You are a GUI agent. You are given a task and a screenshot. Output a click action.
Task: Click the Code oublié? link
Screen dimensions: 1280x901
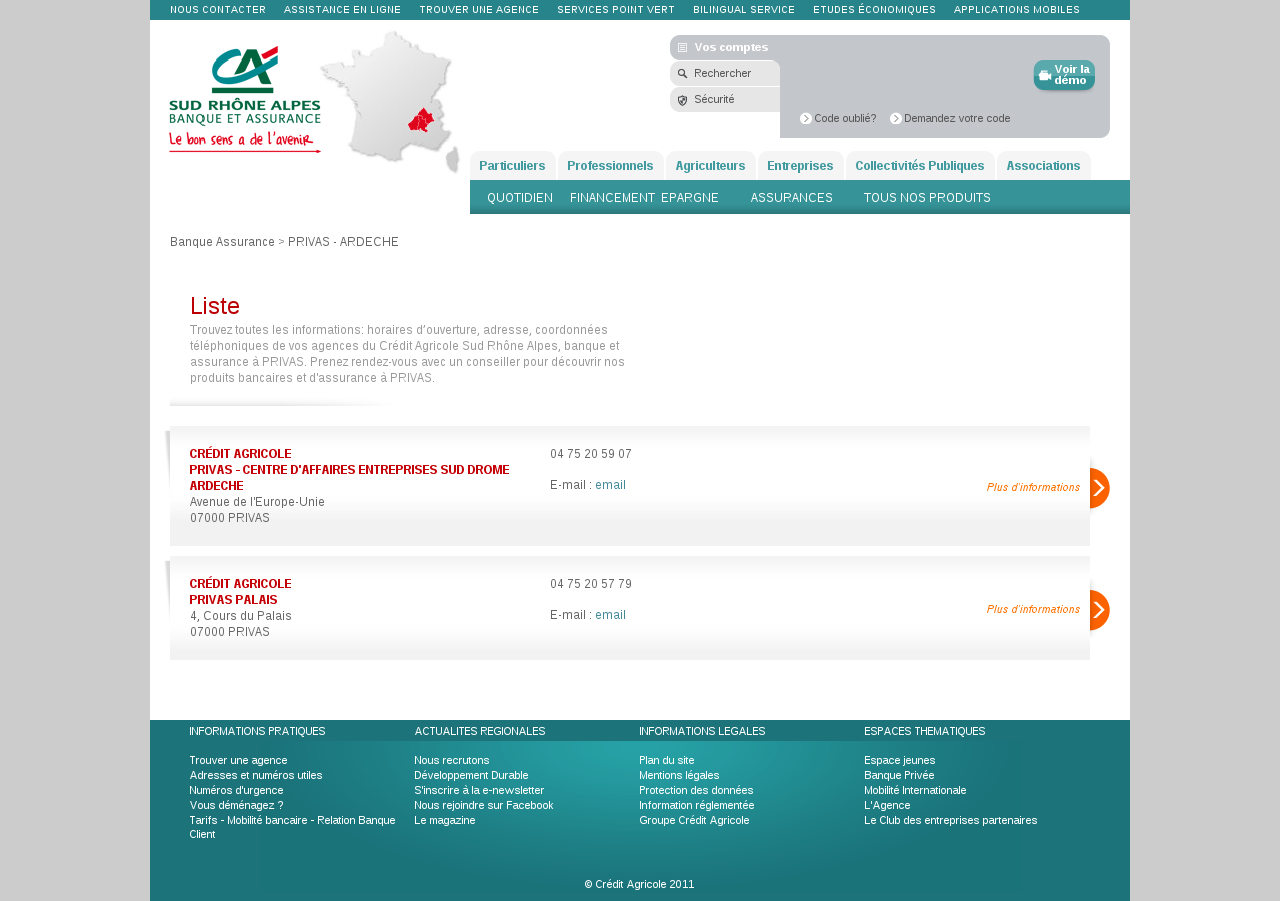coord(845,118)
